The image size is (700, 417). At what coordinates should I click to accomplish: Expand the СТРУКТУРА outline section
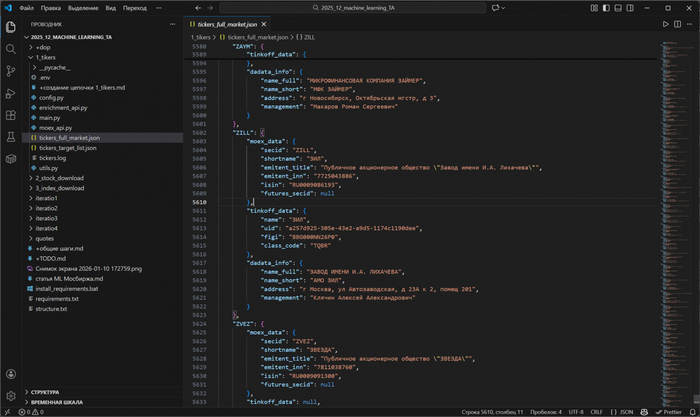pyautogui.click(x=44, y=392)
